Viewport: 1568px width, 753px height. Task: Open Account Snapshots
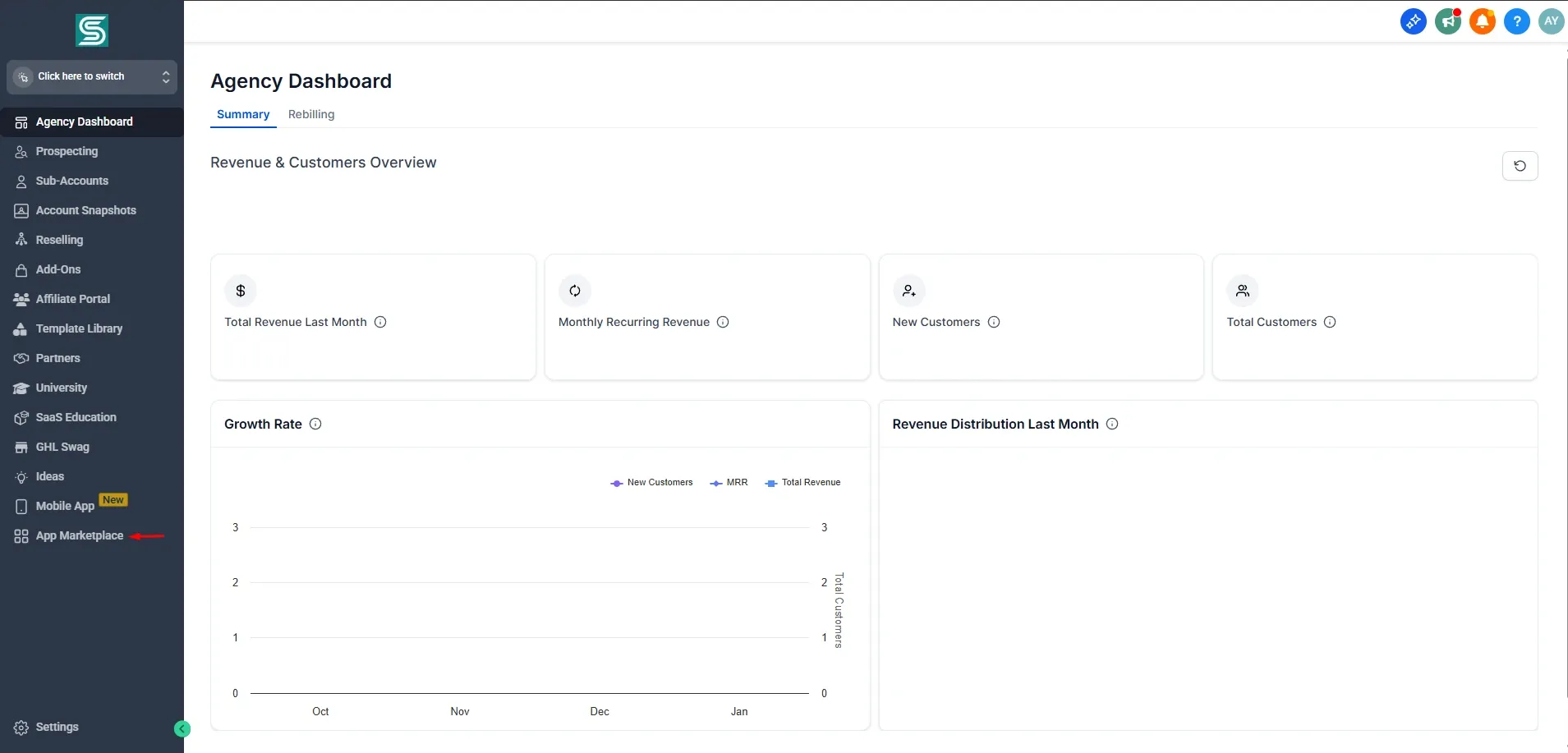[x=85, y=210]
